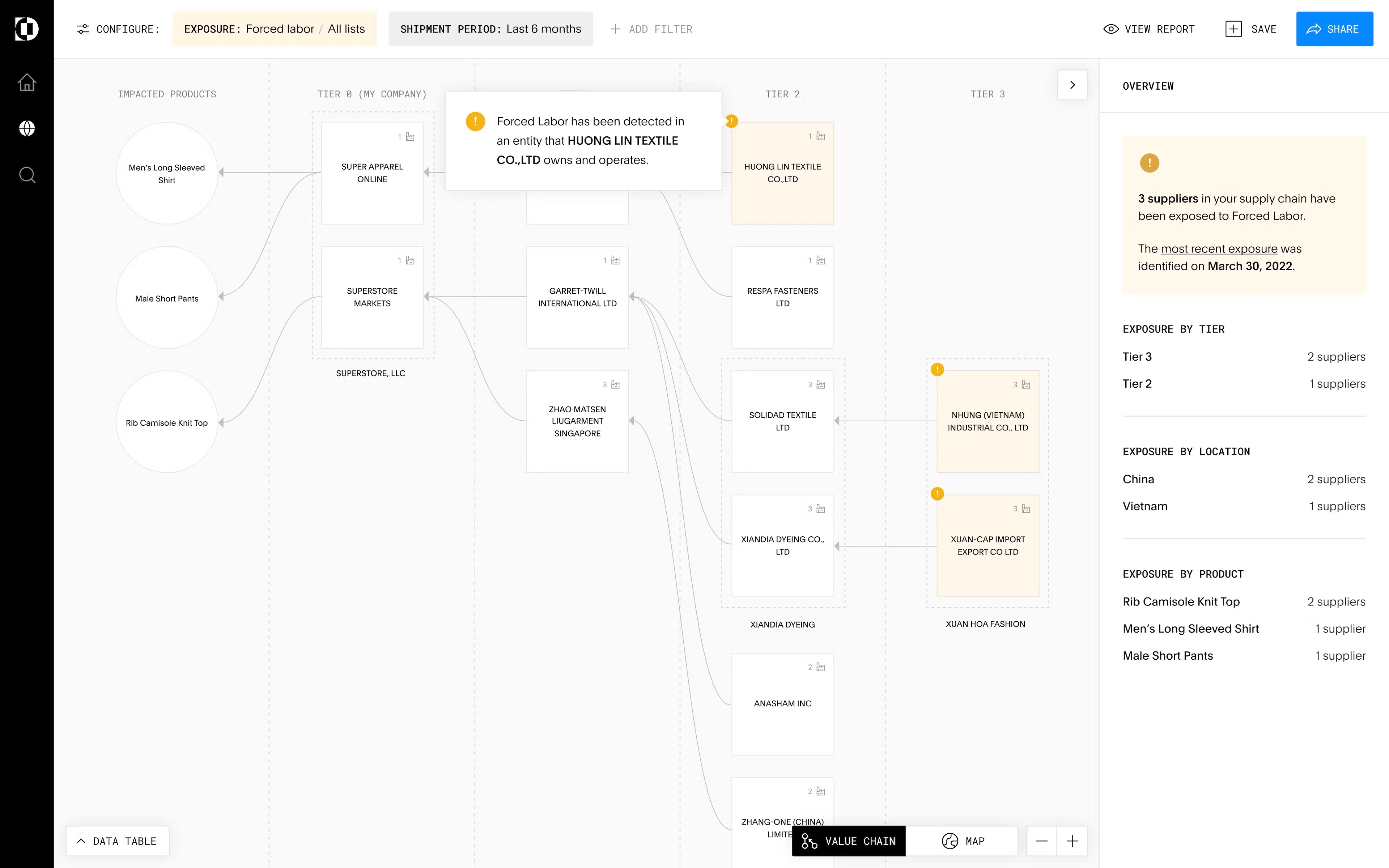Open the most recent exposure link

click(1219, 248)
